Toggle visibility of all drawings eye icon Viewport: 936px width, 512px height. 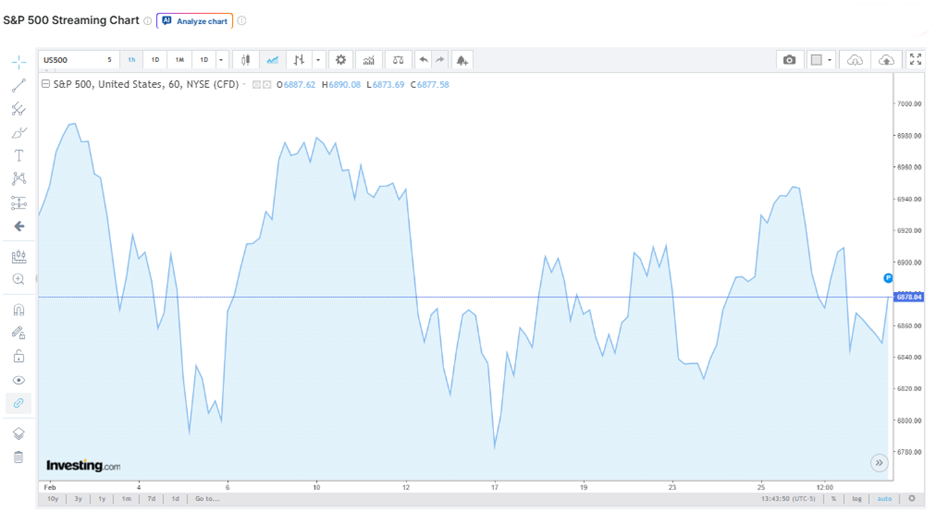point(18,380)
